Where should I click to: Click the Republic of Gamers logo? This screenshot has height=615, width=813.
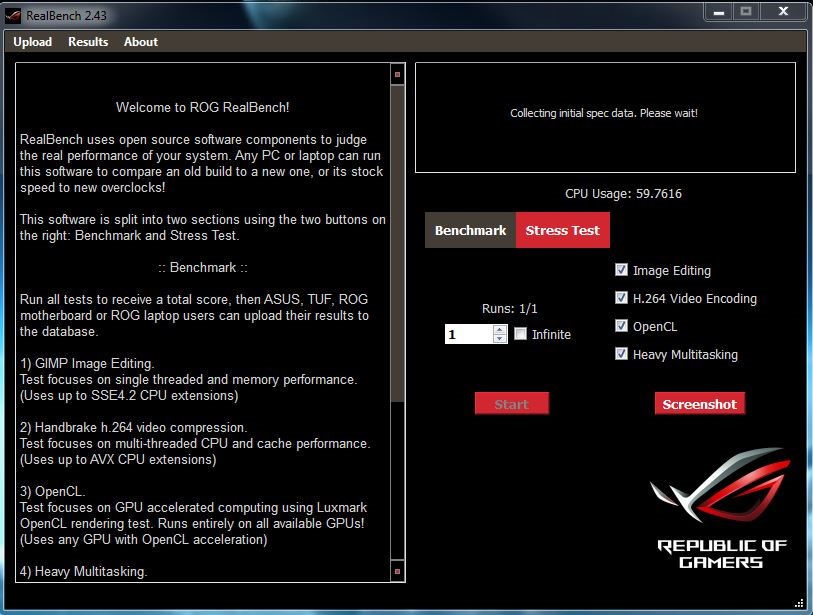pyautogui.click(x=721, y=508)
